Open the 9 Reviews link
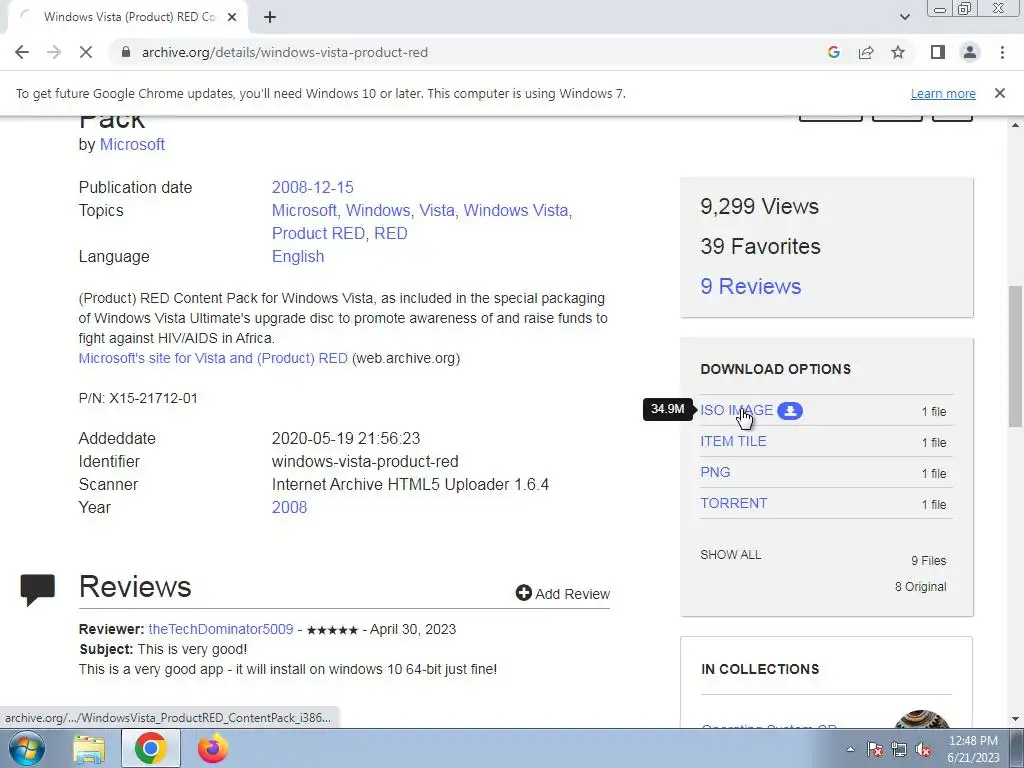1024x768 pixels. pos(750,286)
